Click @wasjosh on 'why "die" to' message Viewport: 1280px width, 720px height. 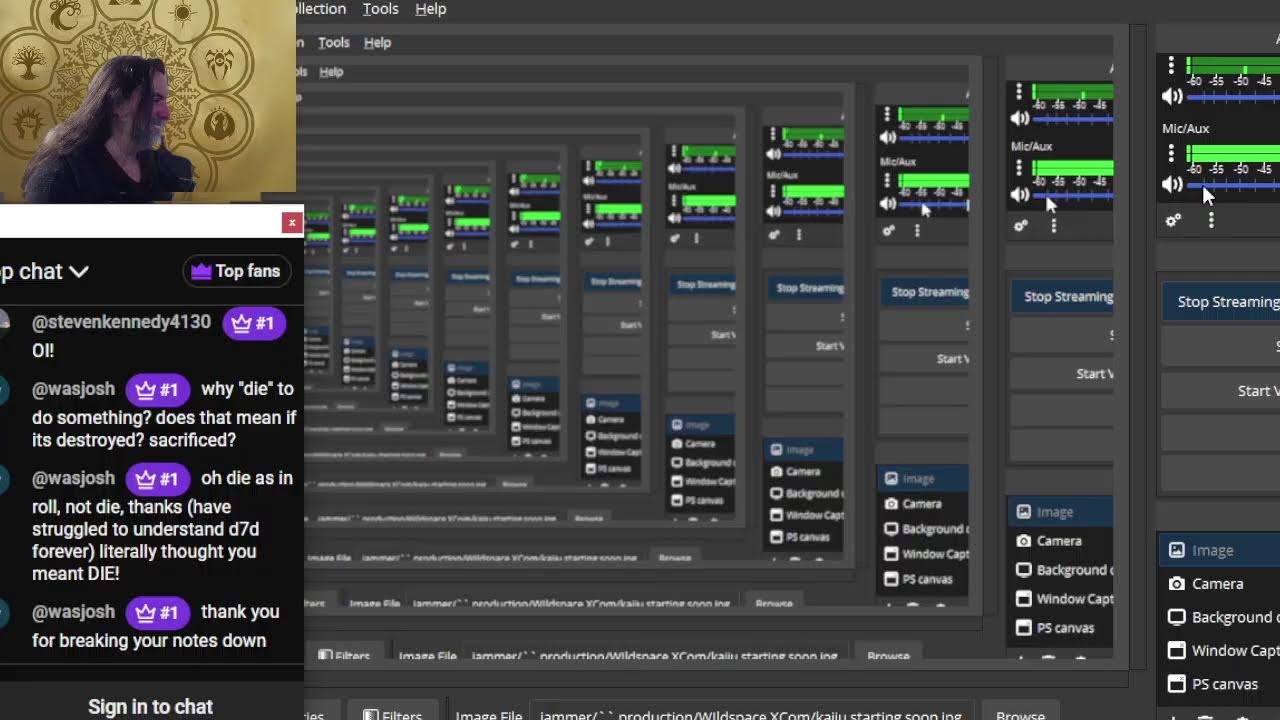click(73, 389)
